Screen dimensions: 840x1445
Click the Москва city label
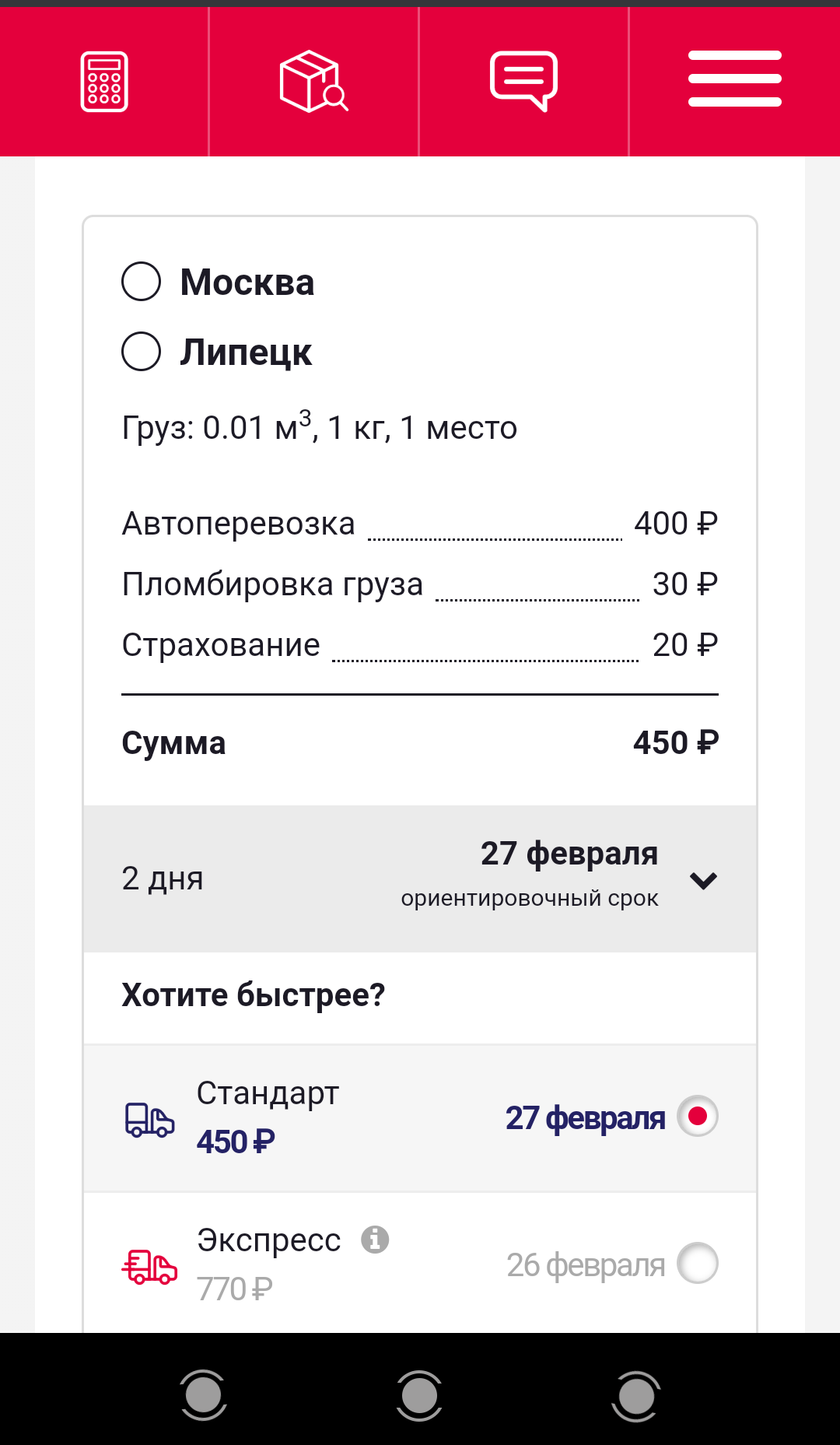tap(247, 282)
